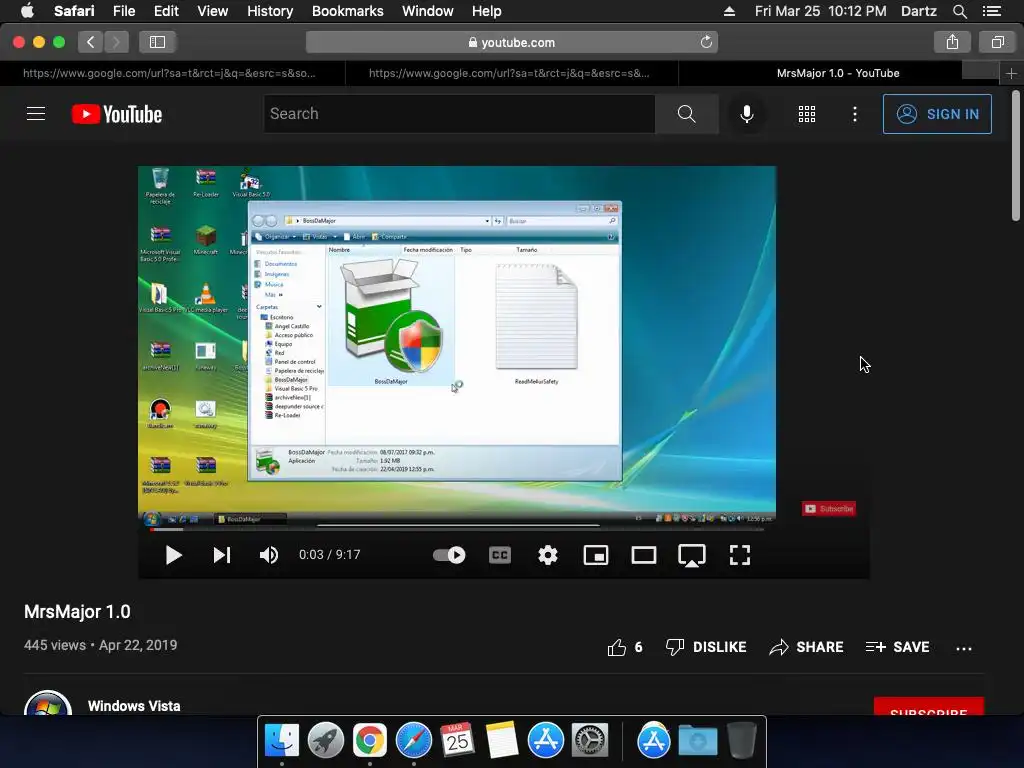This screenshot has width=1024, height=768.
Task: Click the video progress bar
Action: tap(457, 529)
